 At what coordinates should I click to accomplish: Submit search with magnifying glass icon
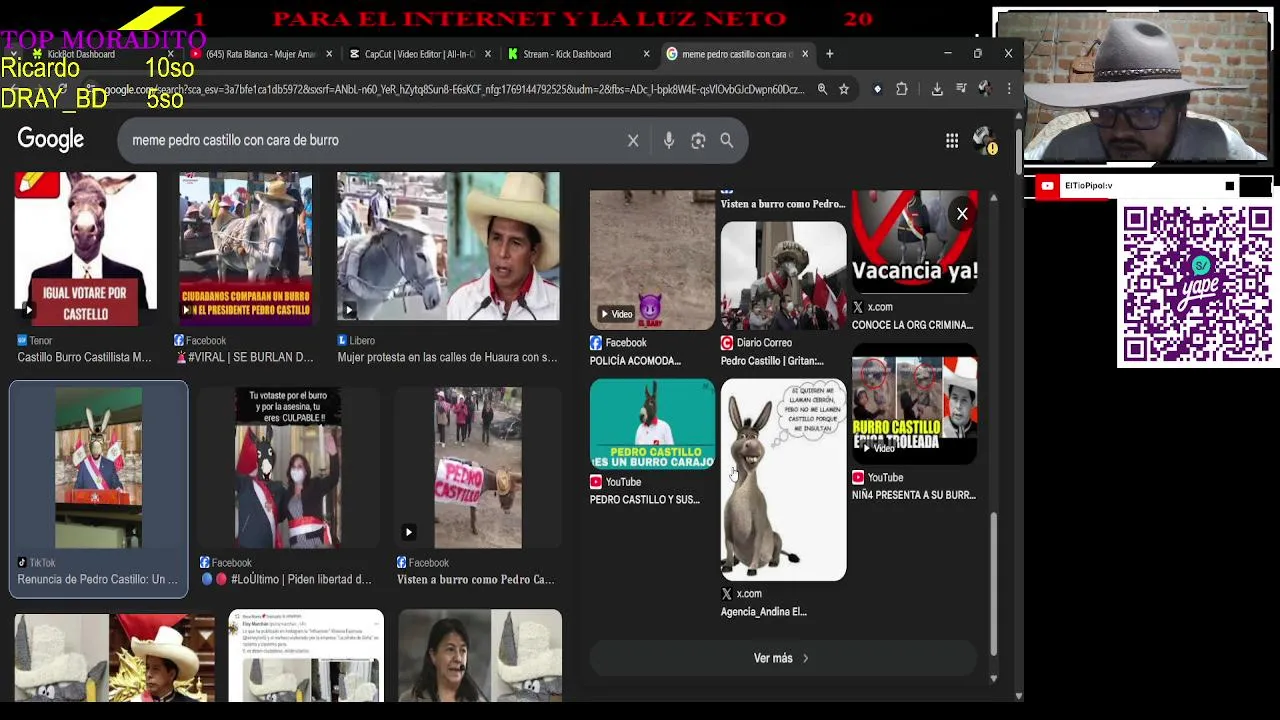coord(727,141)
